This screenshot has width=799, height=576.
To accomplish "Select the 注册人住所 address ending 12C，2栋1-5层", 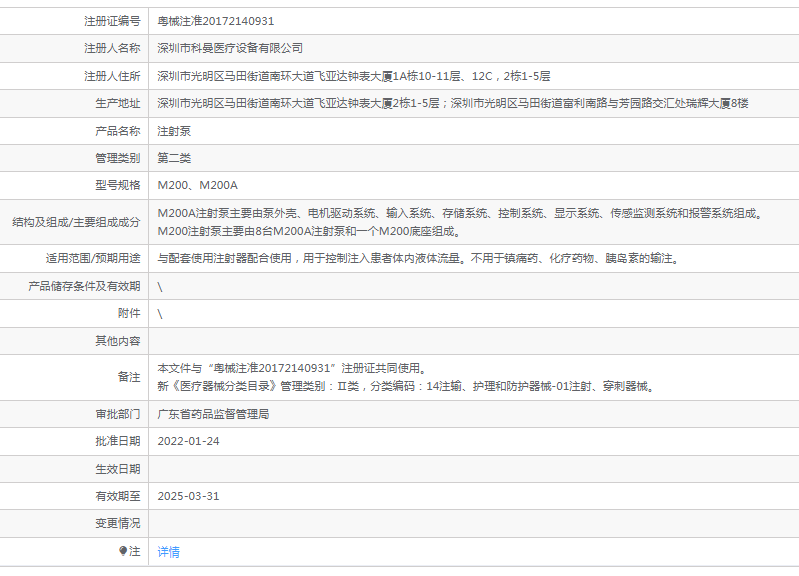I will pos(354,76).
